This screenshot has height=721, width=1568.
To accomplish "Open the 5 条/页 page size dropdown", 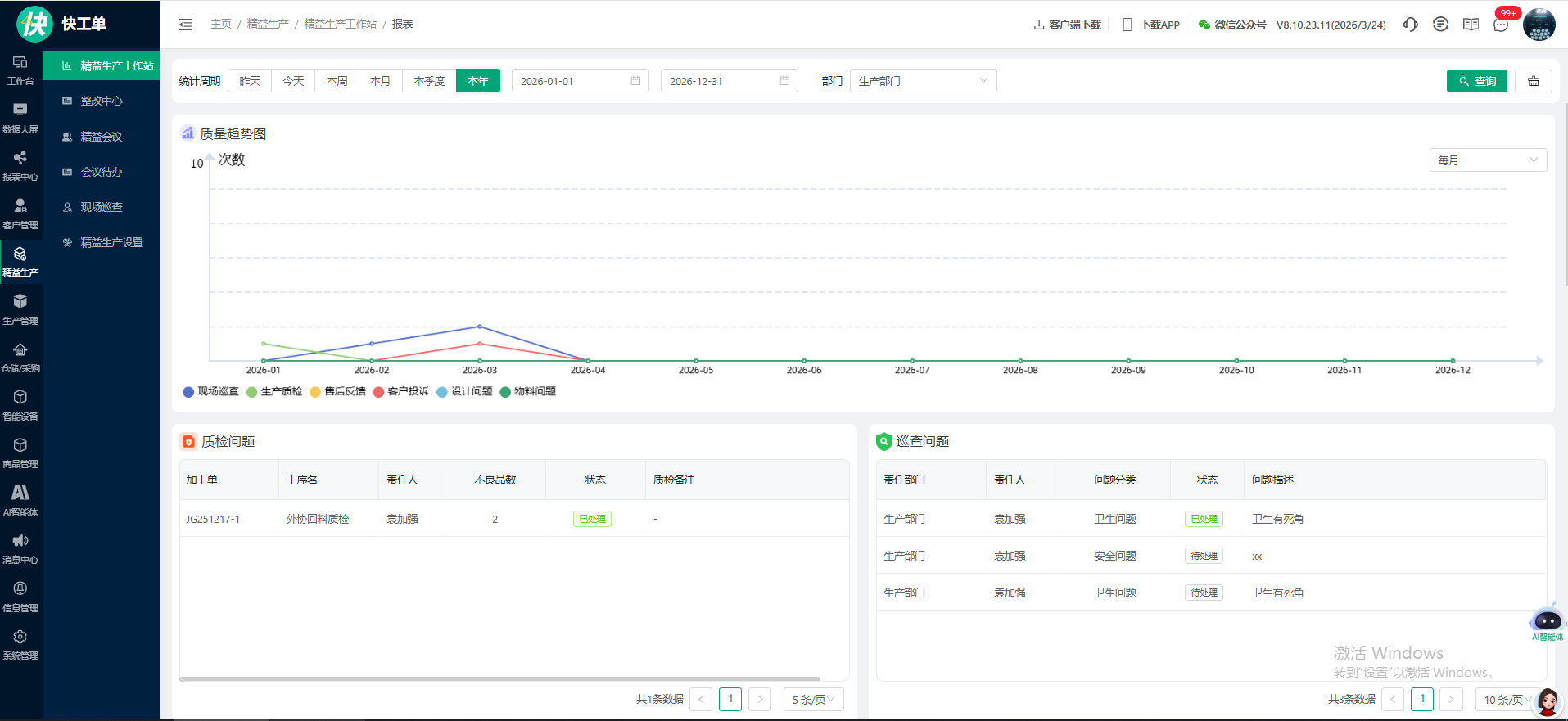I will coord(813,700).
